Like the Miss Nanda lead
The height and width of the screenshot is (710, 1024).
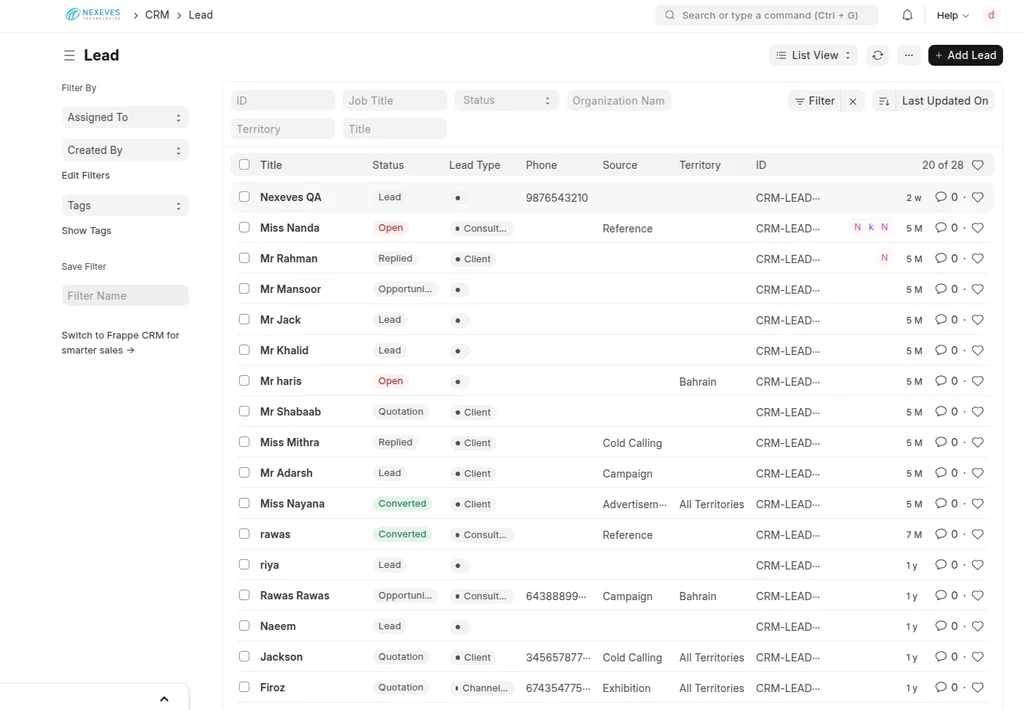[978, 228]
